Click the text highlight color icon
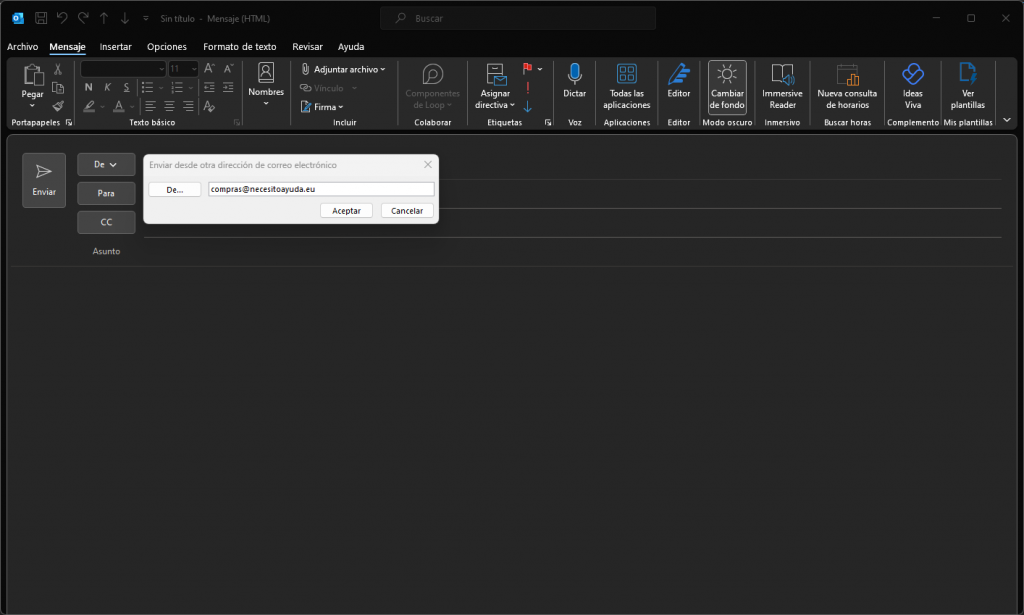The image size is (1024, 615). pyautogui.click(x=89, y=106)
